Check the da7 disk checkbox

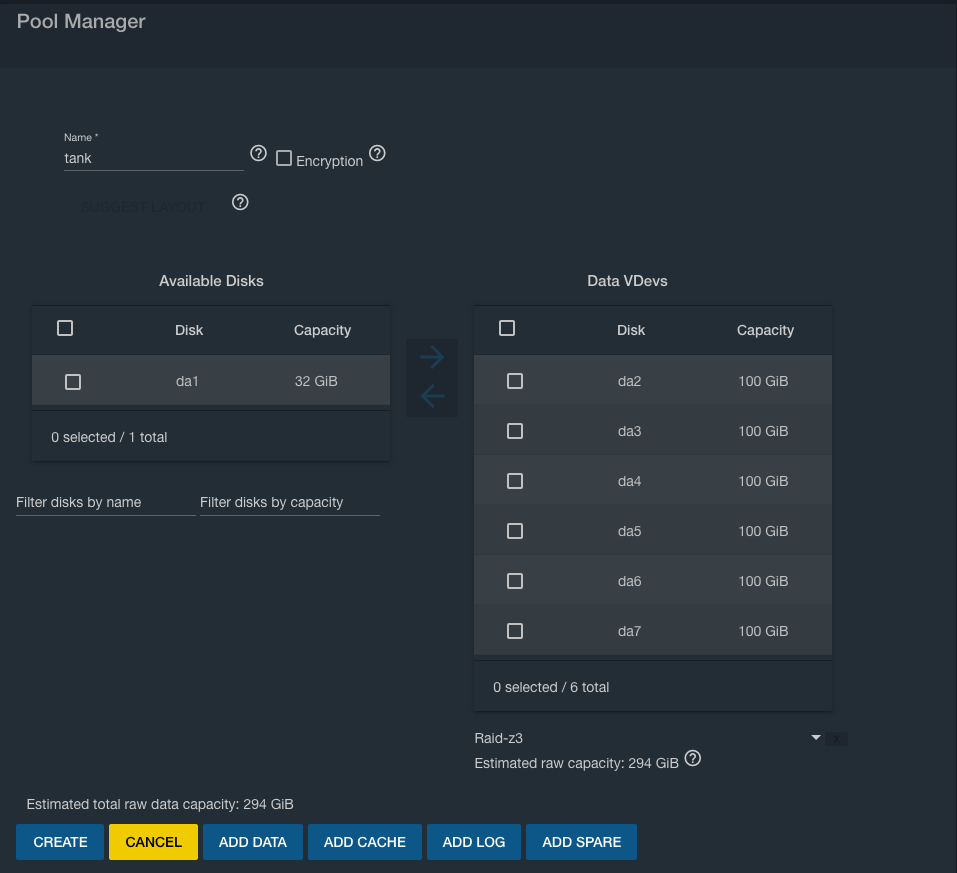click(x=515, y=631)
